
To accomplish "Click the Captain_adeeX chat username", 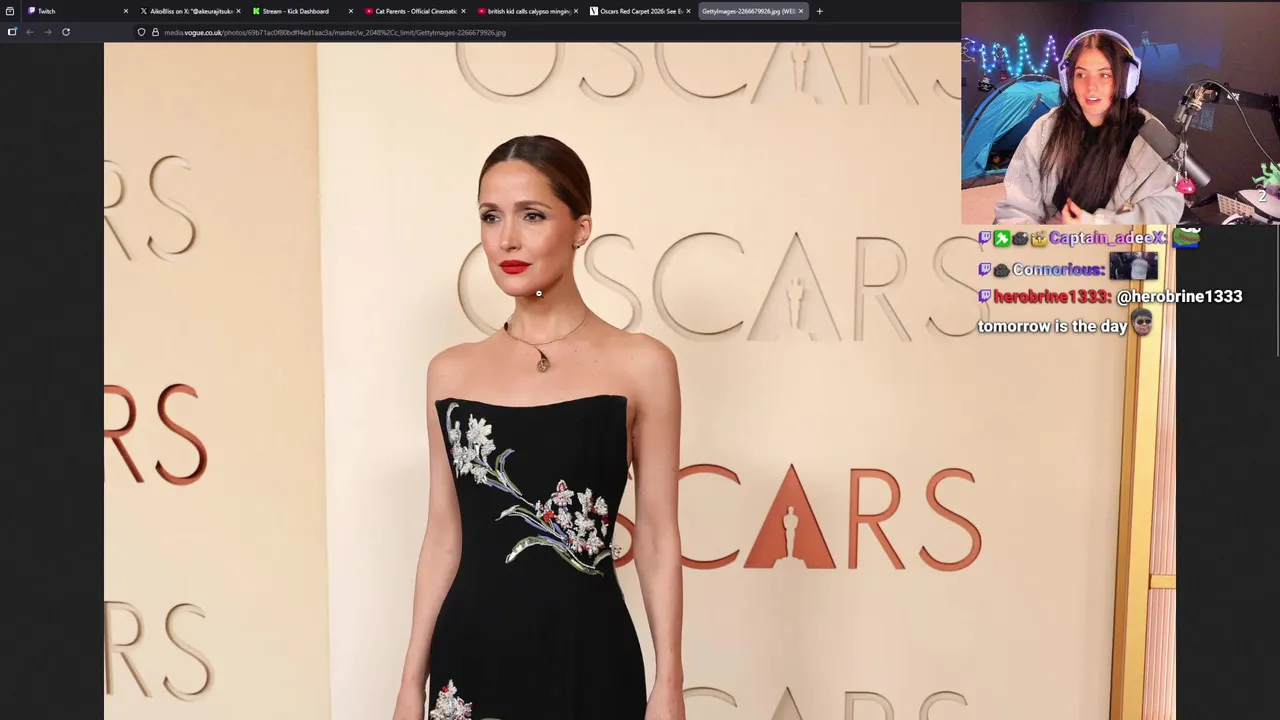I will 1107,239.
